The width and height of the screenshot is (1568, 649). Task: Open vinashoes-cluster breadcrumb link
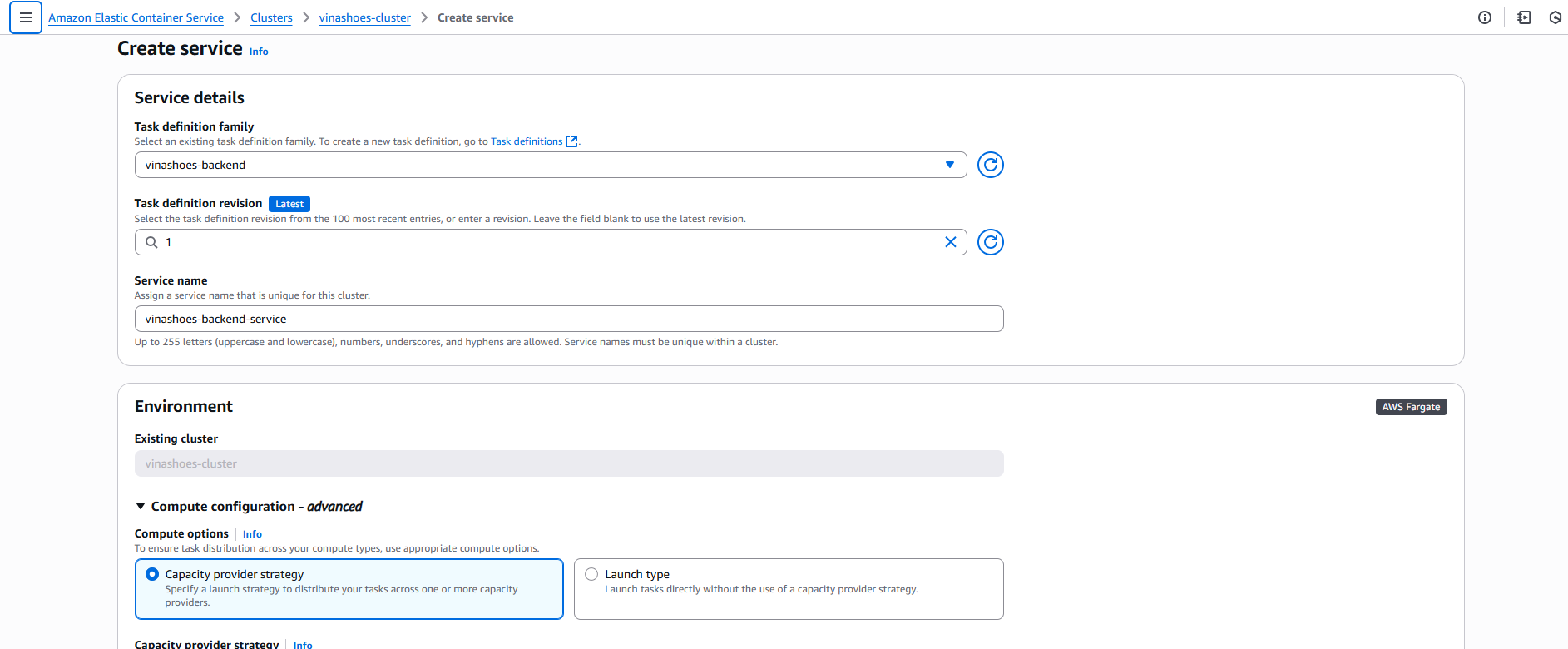[x=364, y=17]
